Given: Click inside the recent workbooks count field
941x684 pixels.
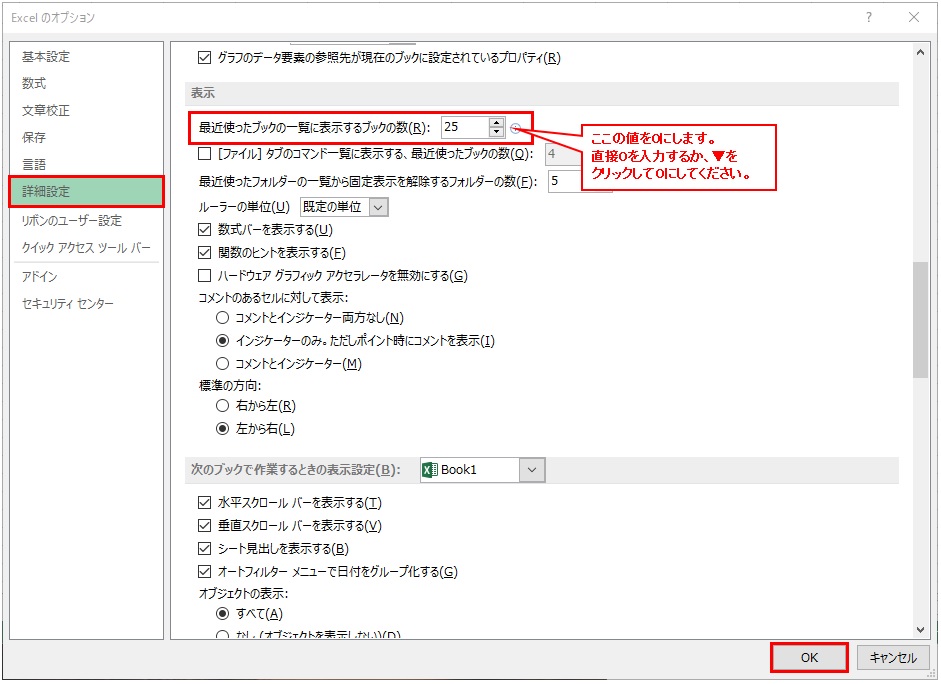Looking at the screenshot, I should pyautogui.click(x=465, y=127).
